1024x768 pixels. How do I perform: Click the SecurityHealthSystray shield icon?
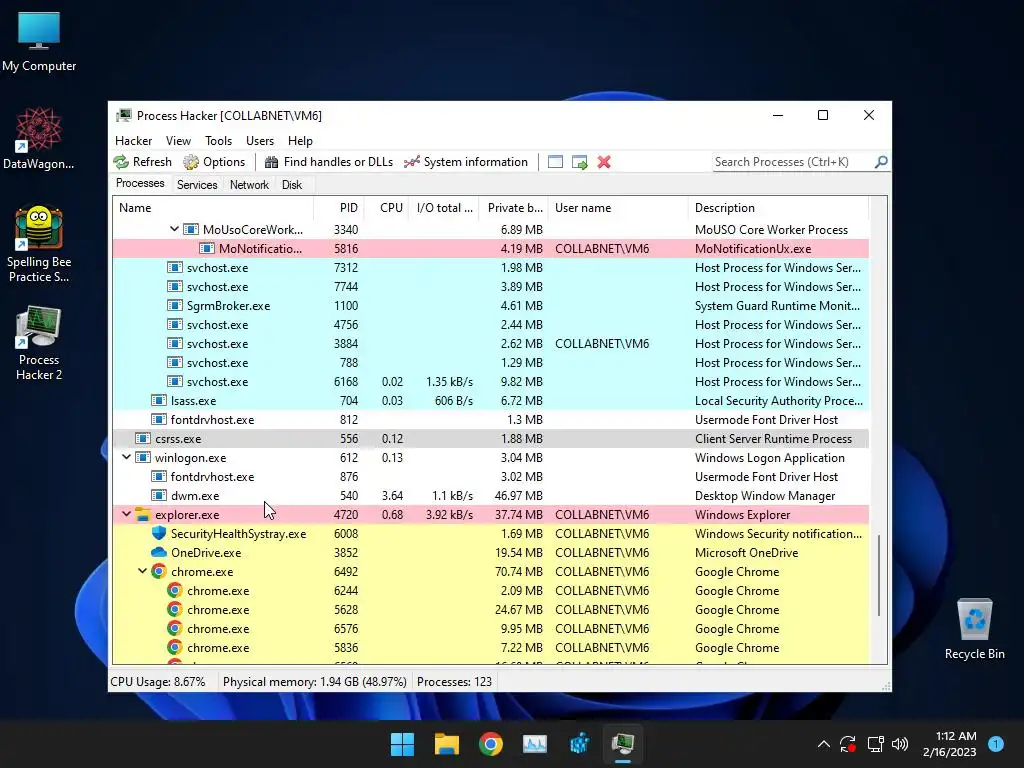[x=159, y=534]
